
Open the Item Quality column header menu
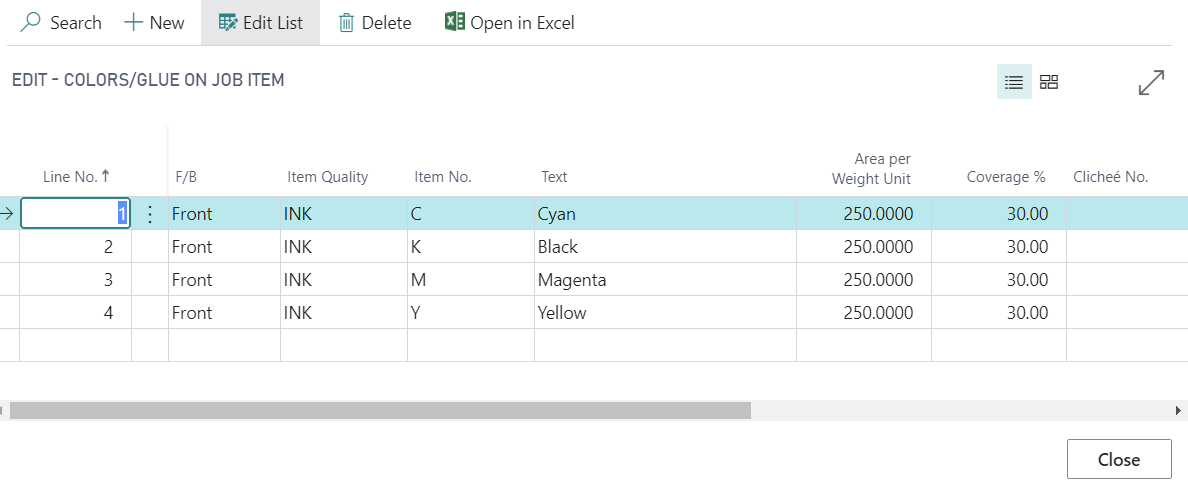pos(327,177)
